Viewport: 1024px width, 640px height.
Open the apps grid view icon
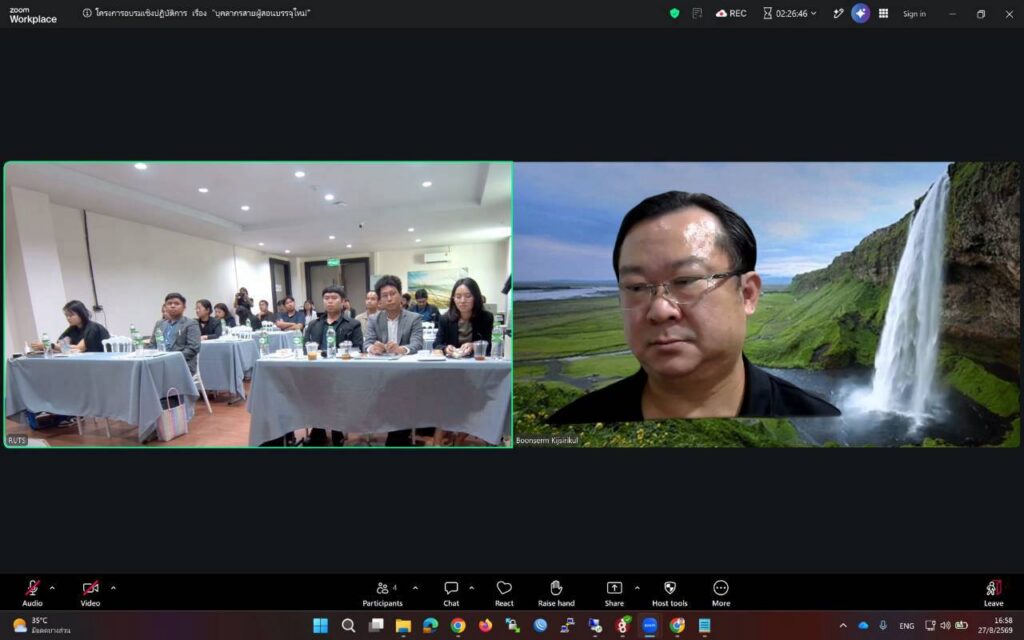(884, 13)
